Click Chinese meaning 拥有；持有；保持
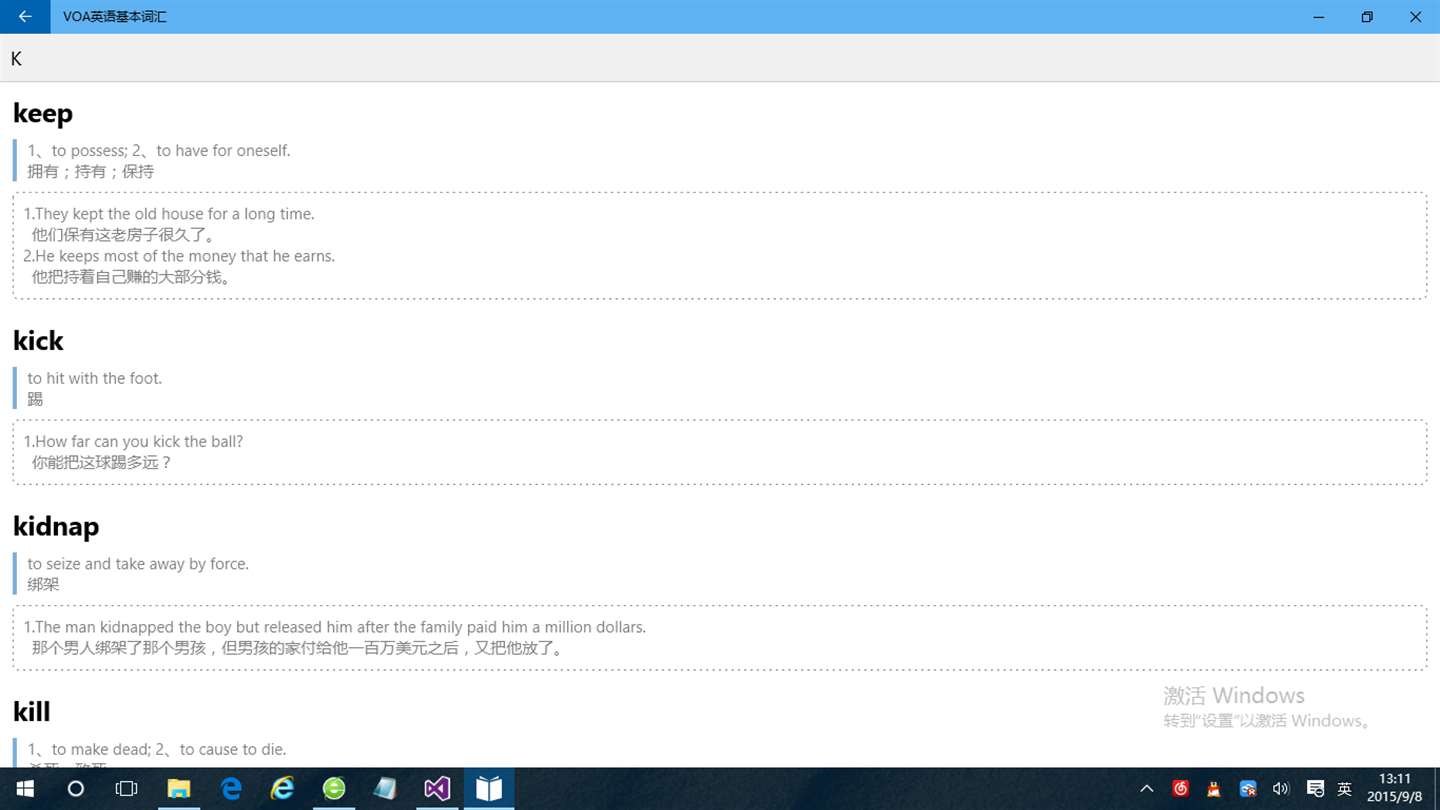1440x810 pixels. (91, 172)
